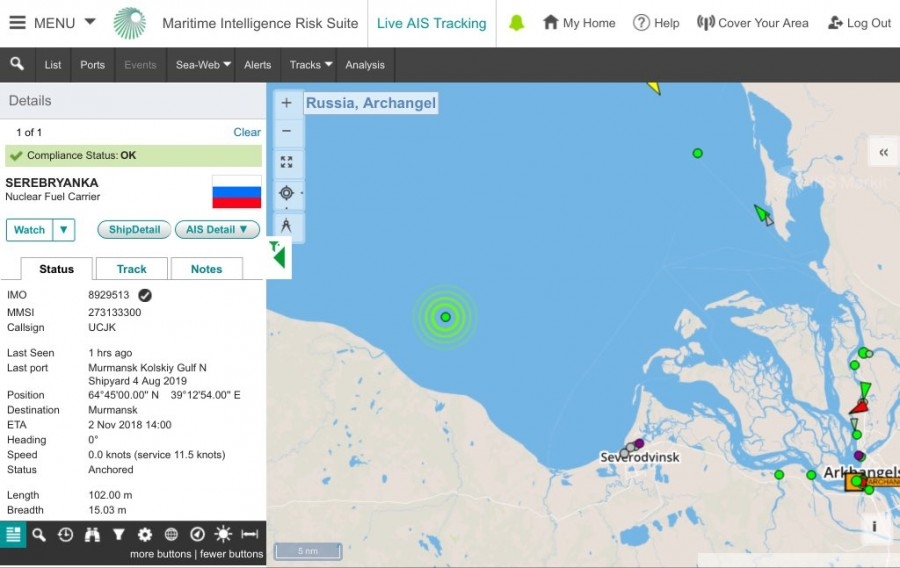Click the binoculars icon in bottom toolbar

(92, 535)
